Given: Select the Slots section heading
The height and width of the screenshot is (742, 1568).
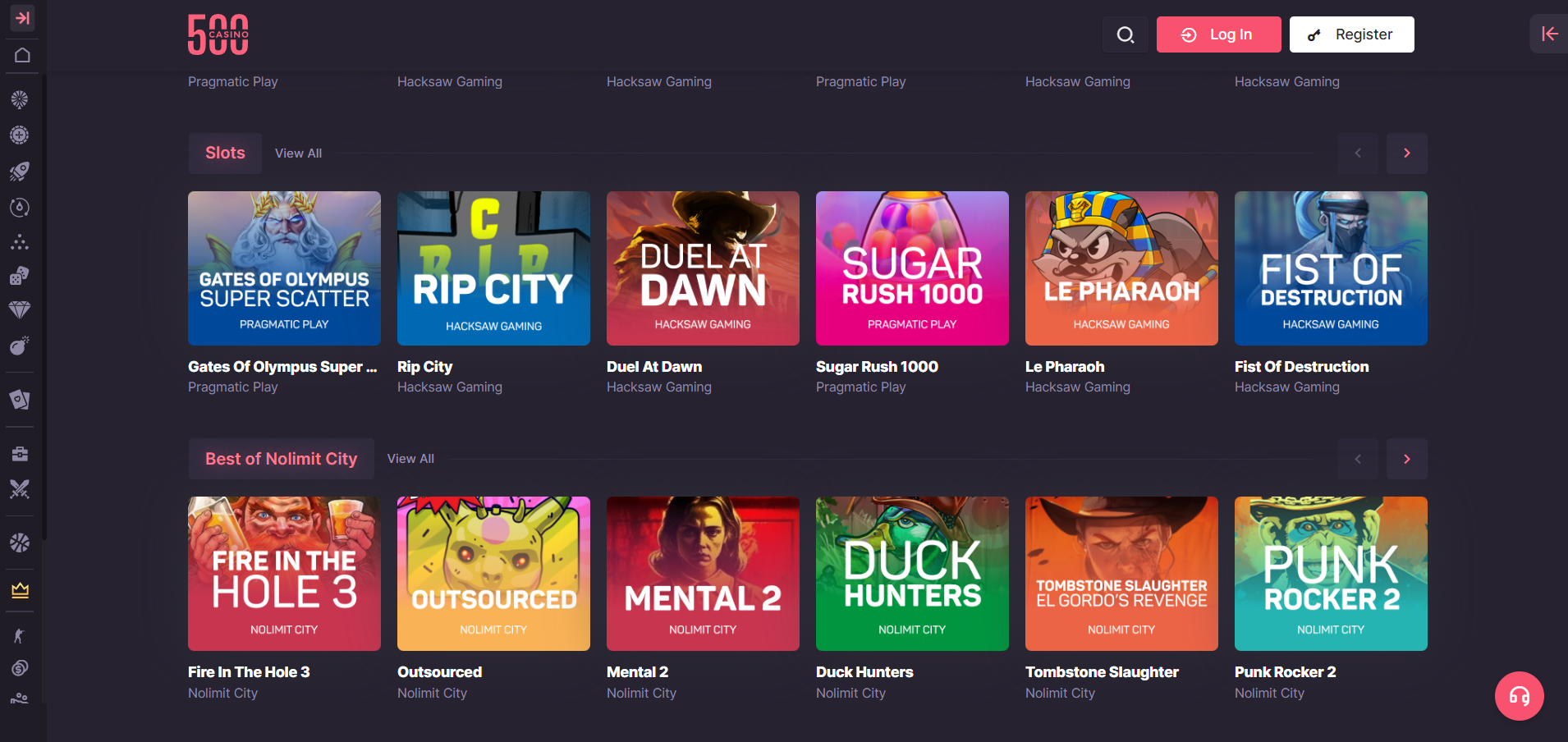Looking at the screenshot, I should coord(225,153).
